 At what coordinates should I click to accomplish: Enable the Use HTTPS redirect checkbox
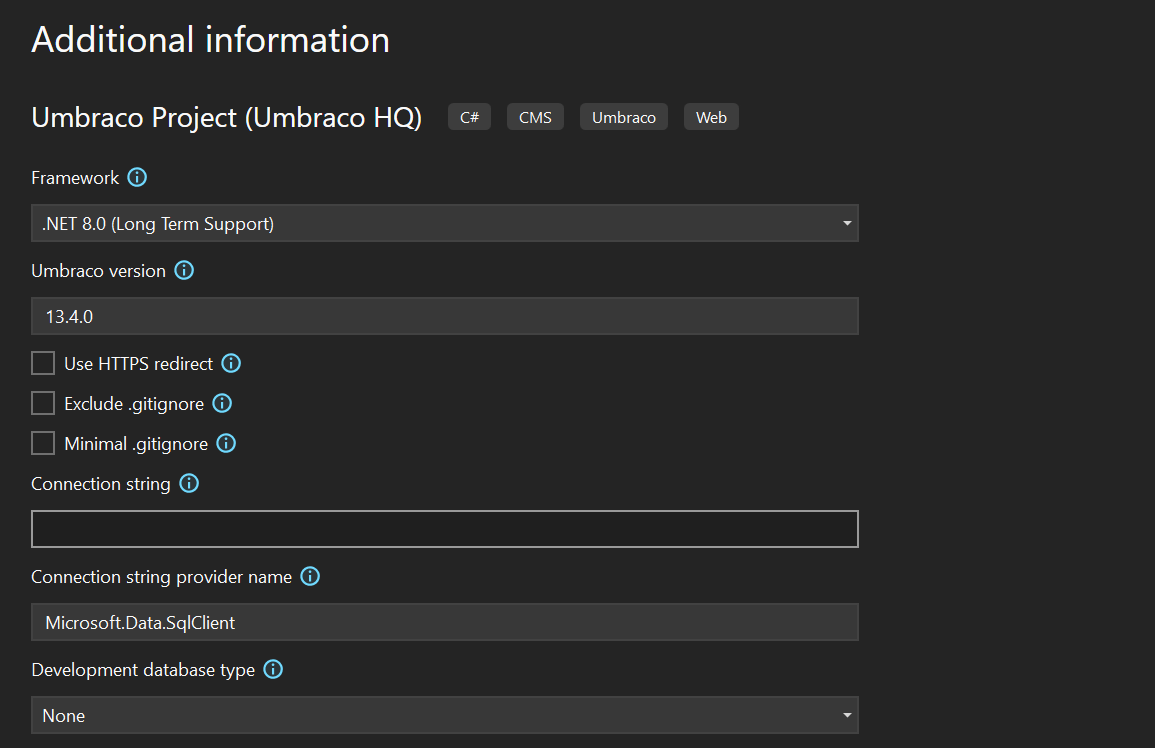pos(43,363)
